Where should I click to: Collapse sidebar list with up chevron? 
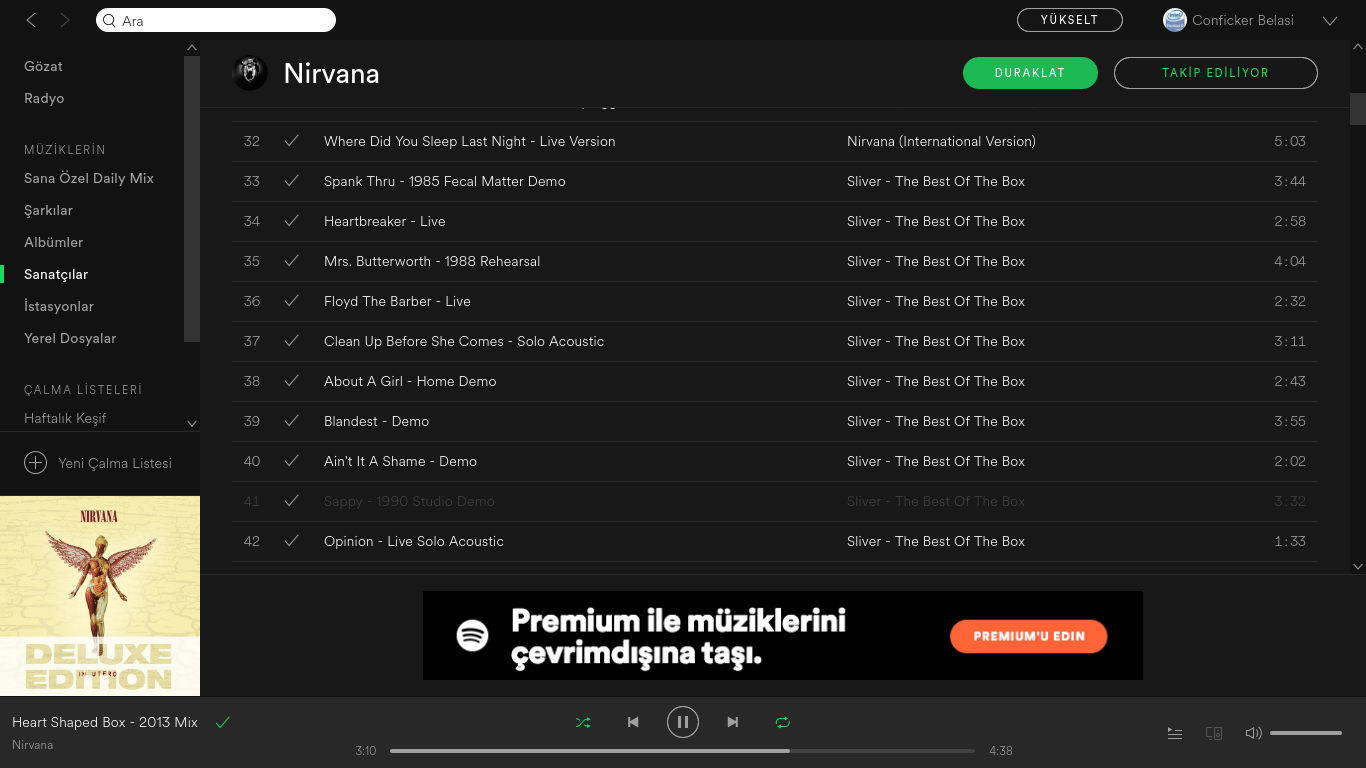[192, 48]
